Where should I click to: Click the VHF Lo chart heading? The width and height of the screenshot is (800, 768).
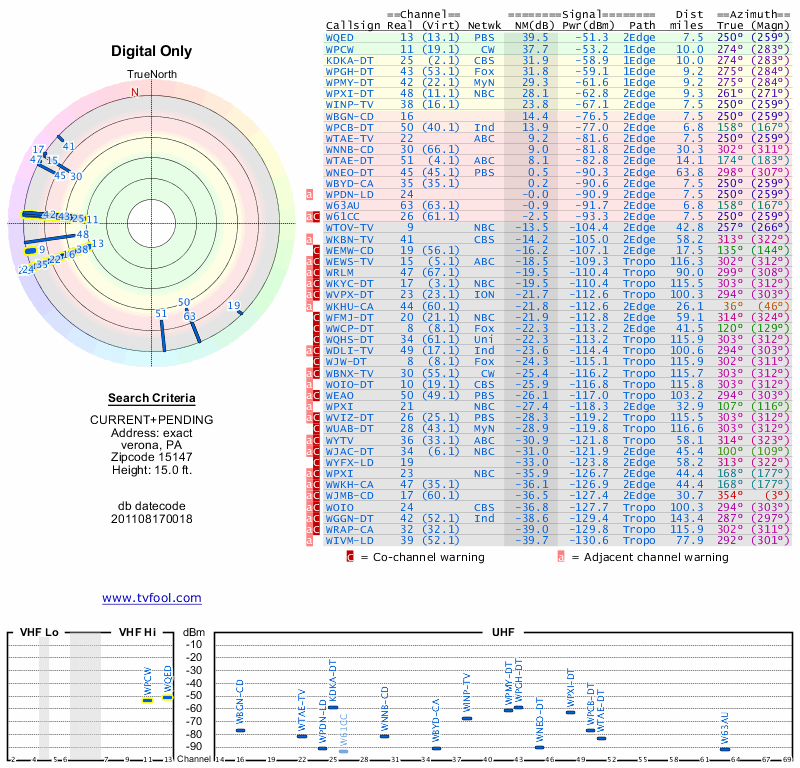pos(39,632)
